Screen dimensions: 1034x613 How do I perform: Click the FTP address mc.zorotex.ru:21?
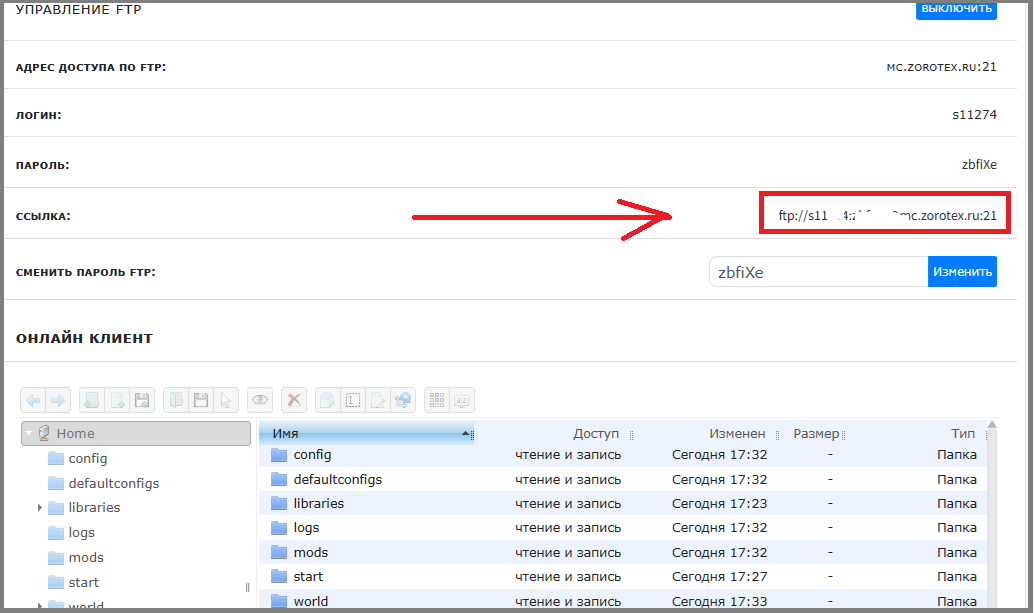942,67
